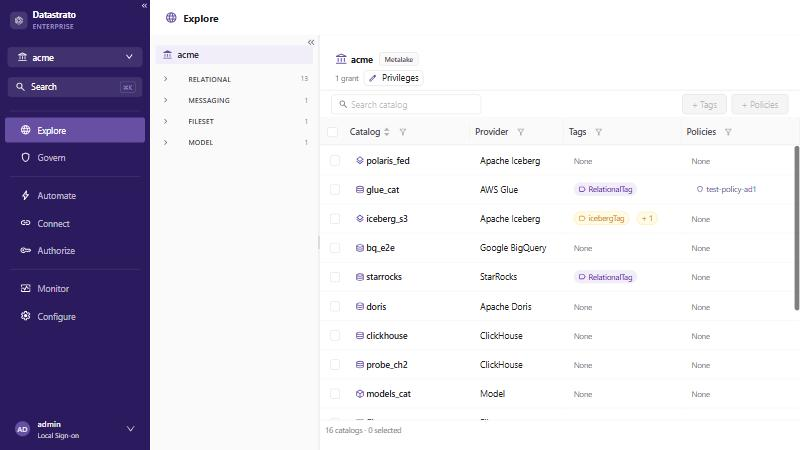The image size is (800, 450).
Task: Click clickhouse database icon
Action: [x=360, y=335]
